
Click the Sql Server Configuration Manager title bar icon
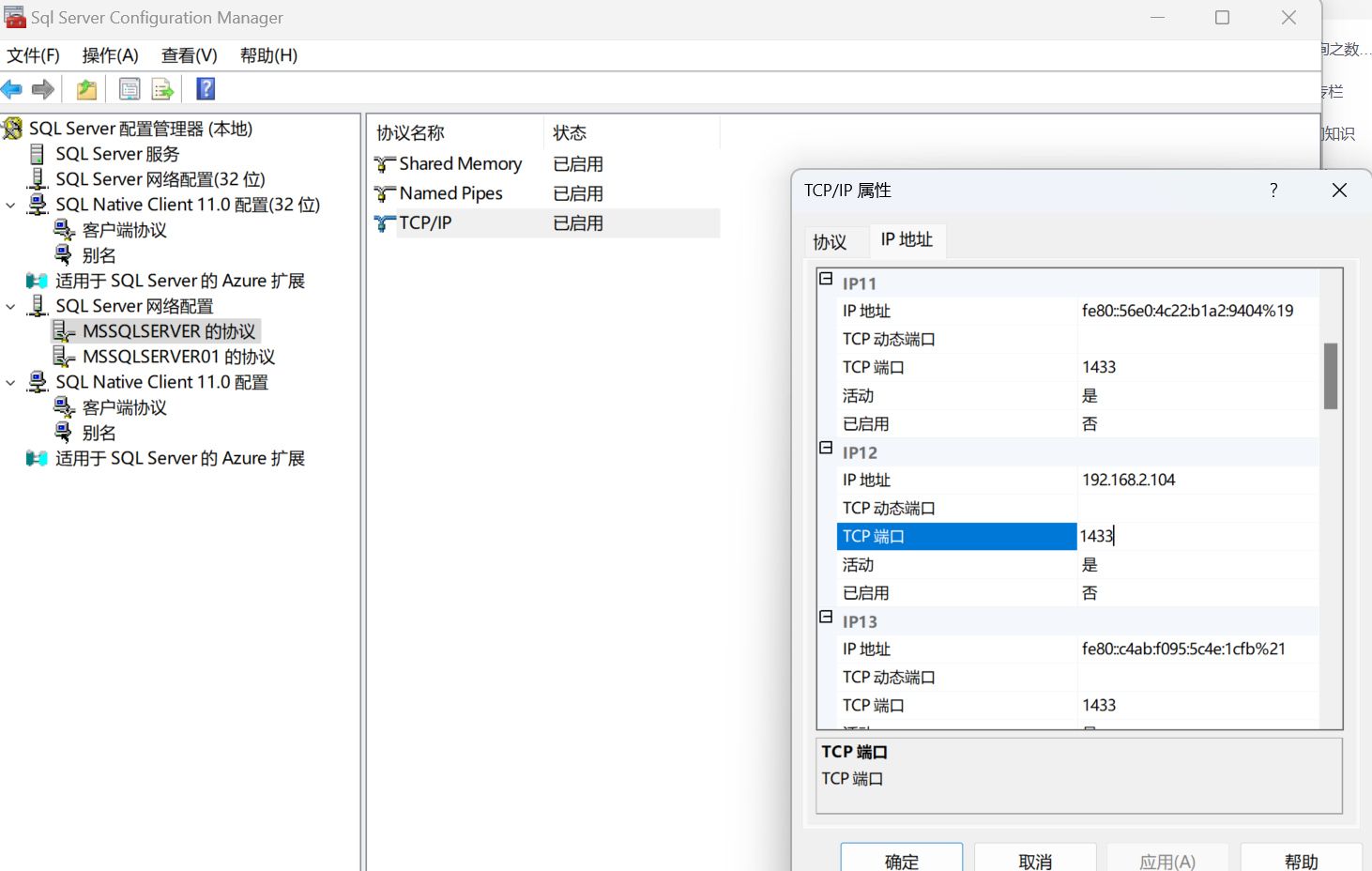pyautogui.click(x=15, y=17)
